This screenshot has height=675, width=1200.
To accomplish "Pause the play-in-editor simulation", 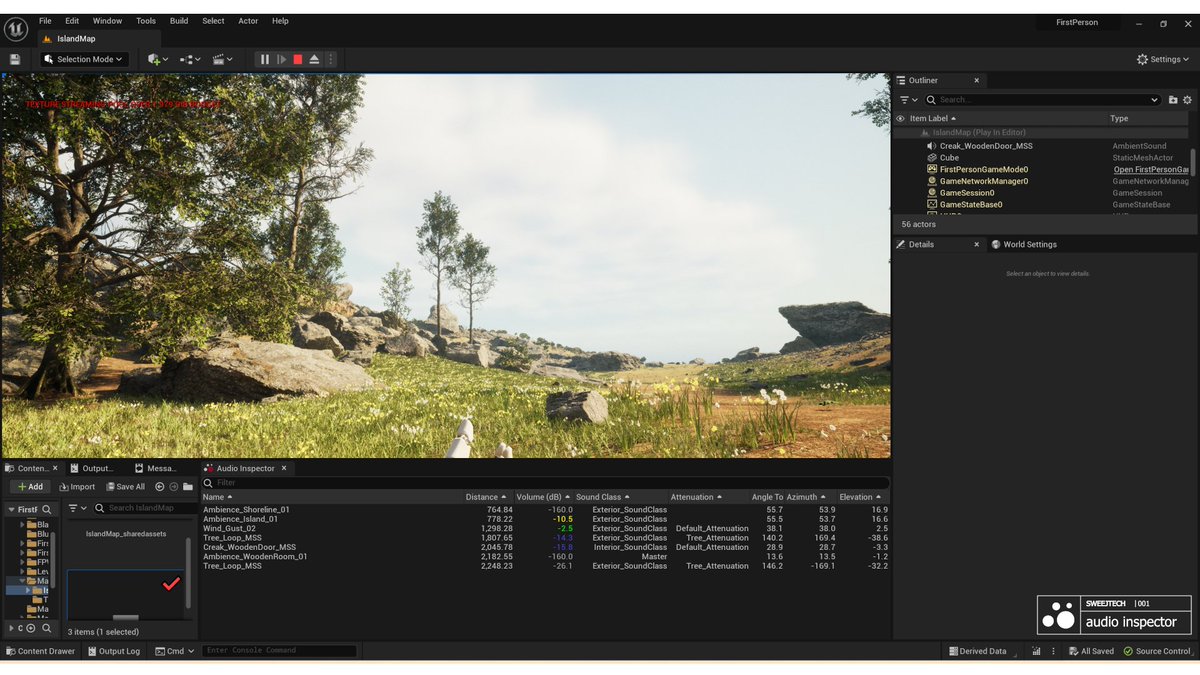I will [x=265, y=60].
